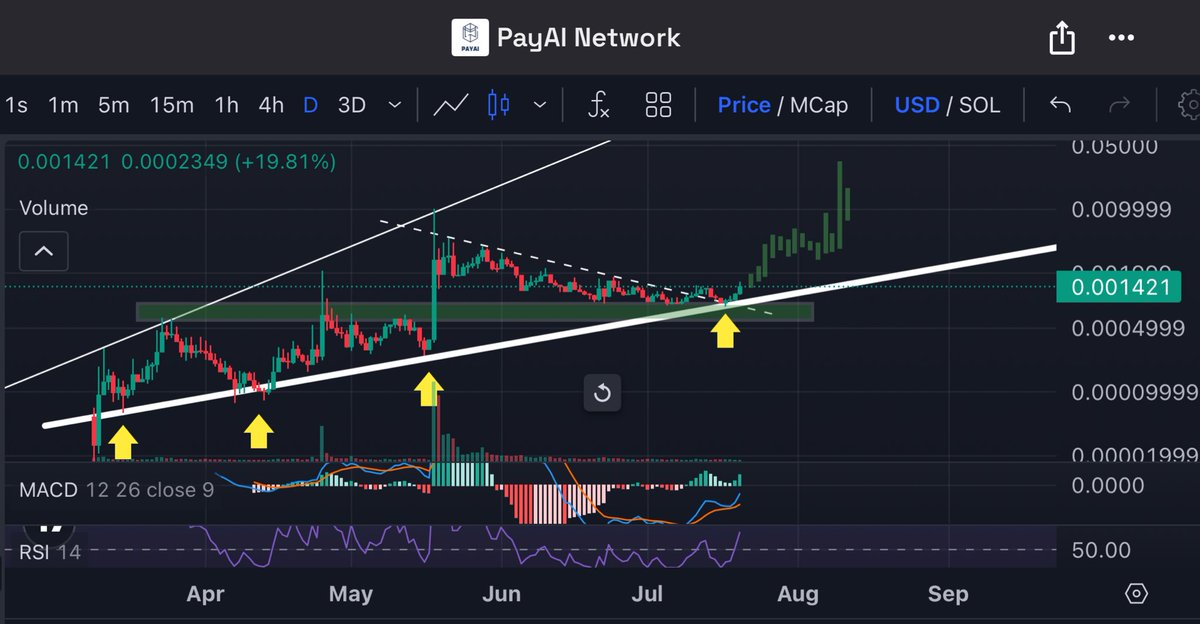This screenshot has height=624, width=1200.
Task: Tap the Sep date axis label
Action: click(x=948, y=594)
